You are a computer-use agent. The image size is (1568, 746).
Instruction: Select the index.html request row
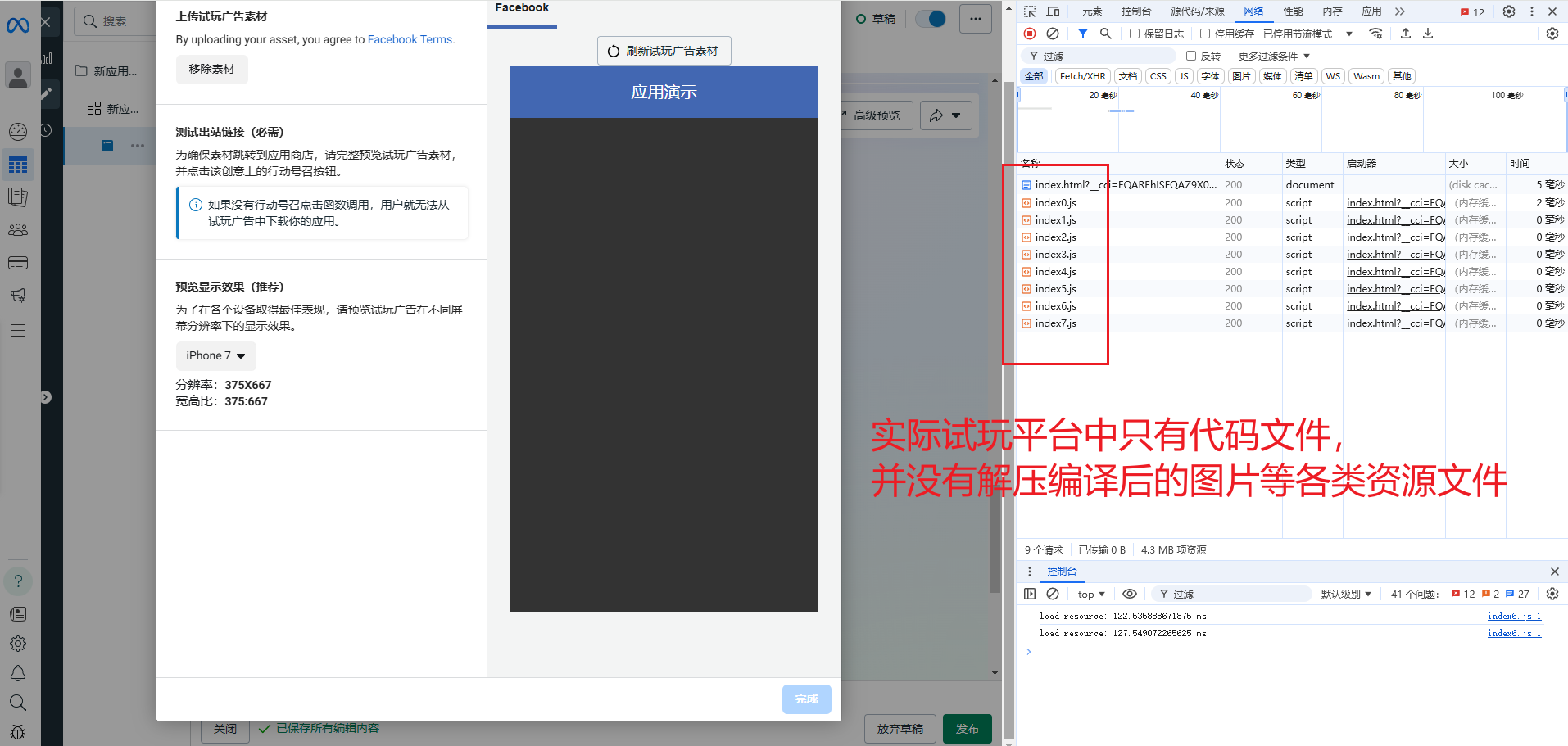[1291, 185]
